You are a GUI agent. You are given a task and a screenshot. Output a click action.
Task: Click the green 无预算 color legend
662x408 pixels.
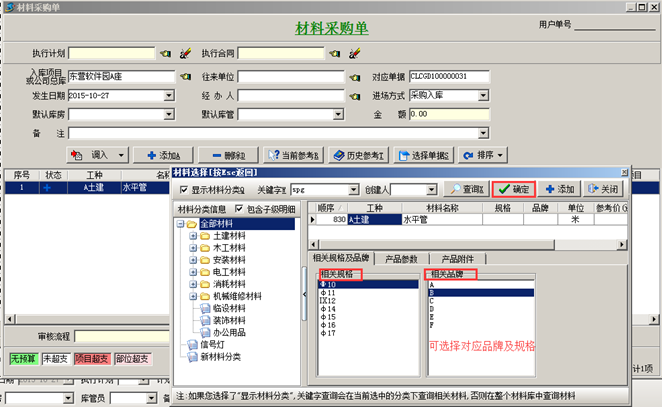click(23, 357)
